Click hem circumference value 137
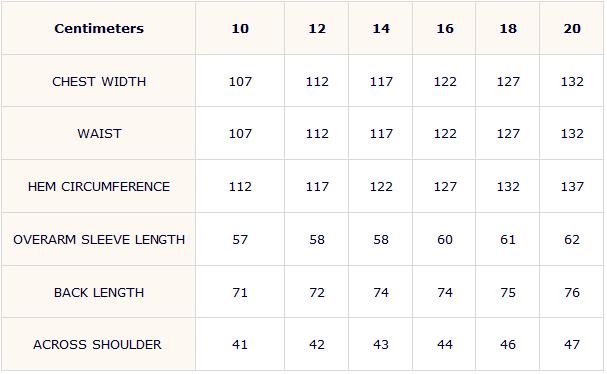Viewport: 607px width, 374px height. coord(572,187)
